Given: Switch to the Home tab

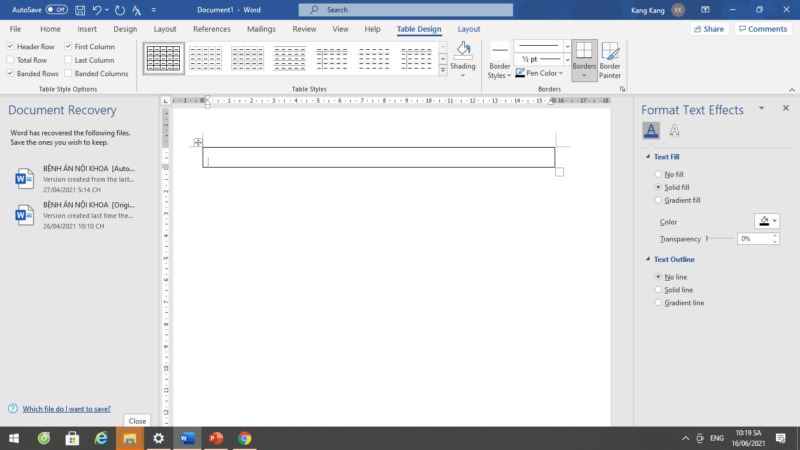Looking at the screenshot, I should (x=50, y=29).
